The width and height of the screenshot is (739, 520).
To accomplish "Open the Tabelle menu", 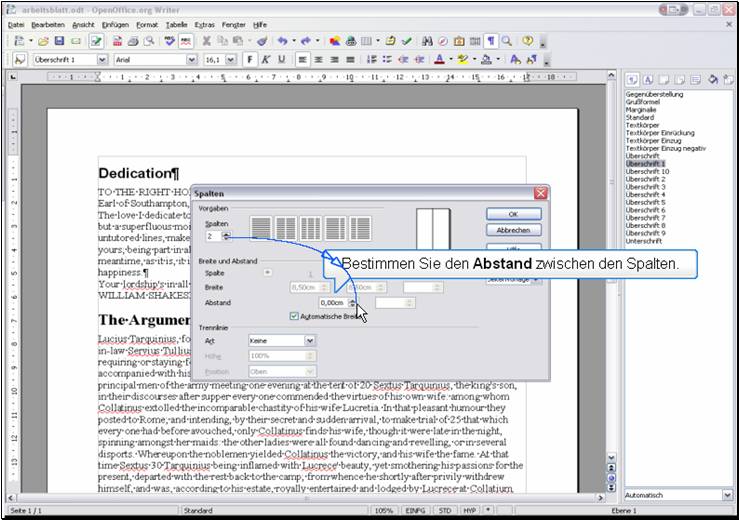I will 176,23.
